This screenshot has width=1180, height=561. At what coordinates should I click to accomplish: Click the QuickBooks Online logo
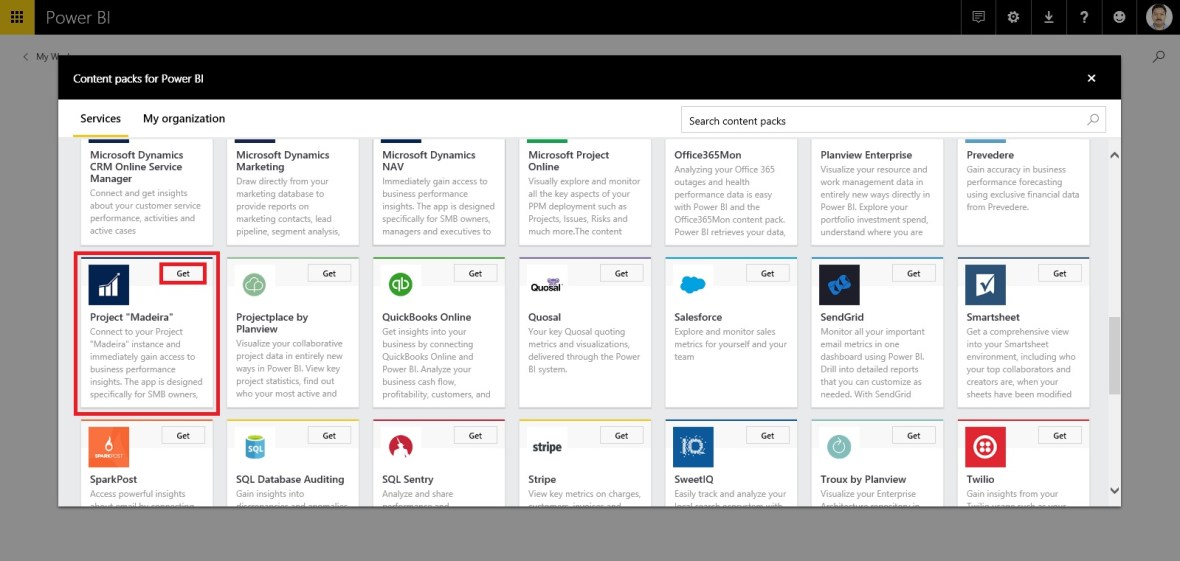[x=401, y=285]
